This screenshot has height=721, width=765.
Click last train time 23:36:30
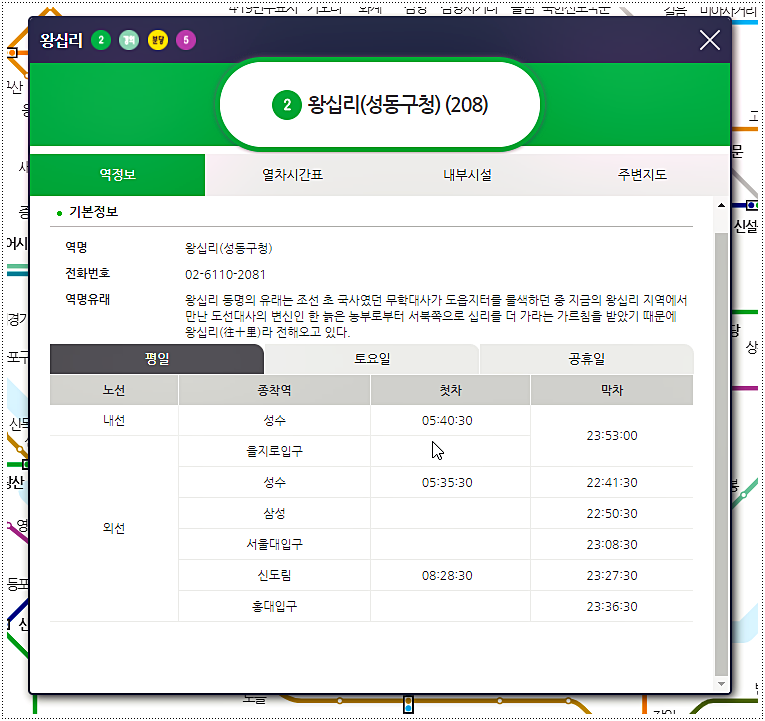pyautogui.click(x=612, y=606)
